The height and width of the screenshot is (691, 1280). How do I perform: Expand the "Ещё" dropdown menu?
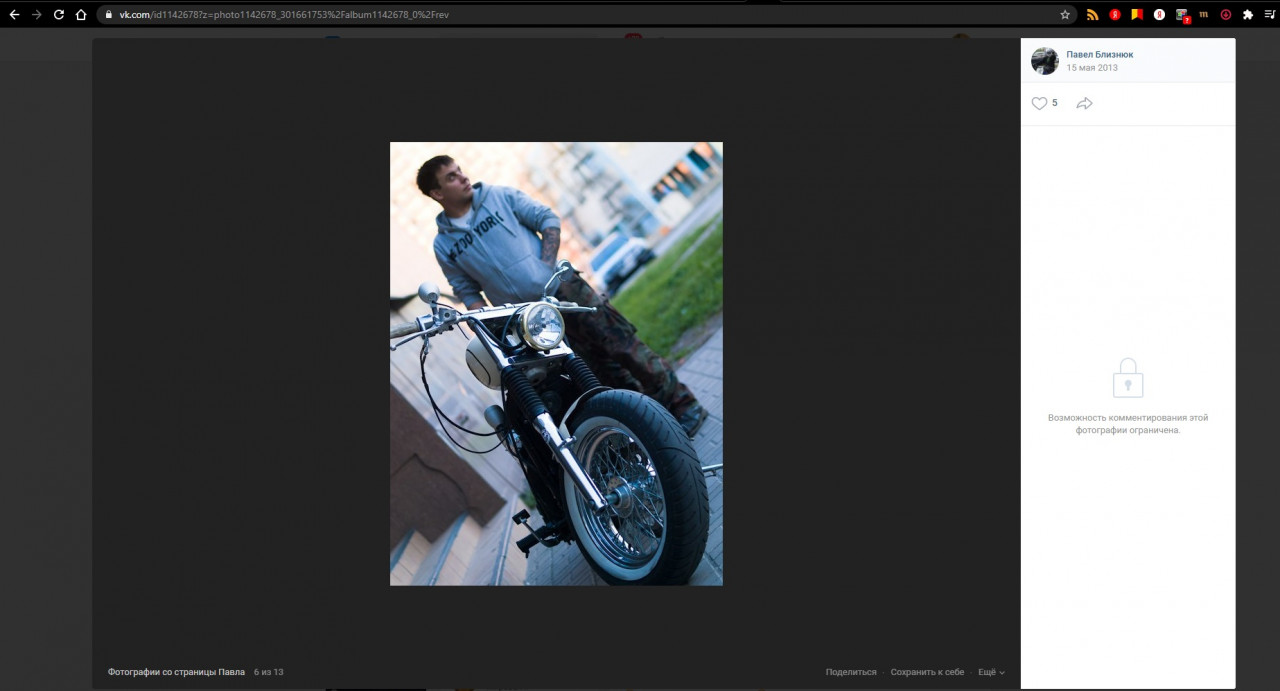(x=991, y=672)
